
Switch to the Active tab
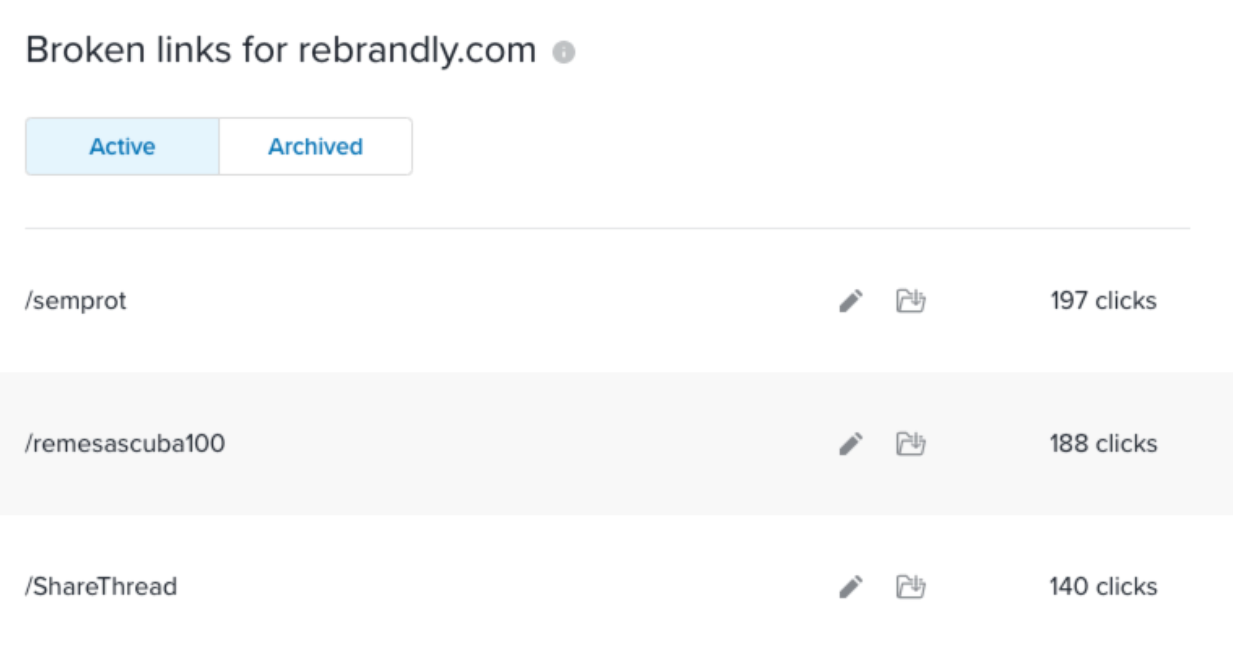(122, 147)
